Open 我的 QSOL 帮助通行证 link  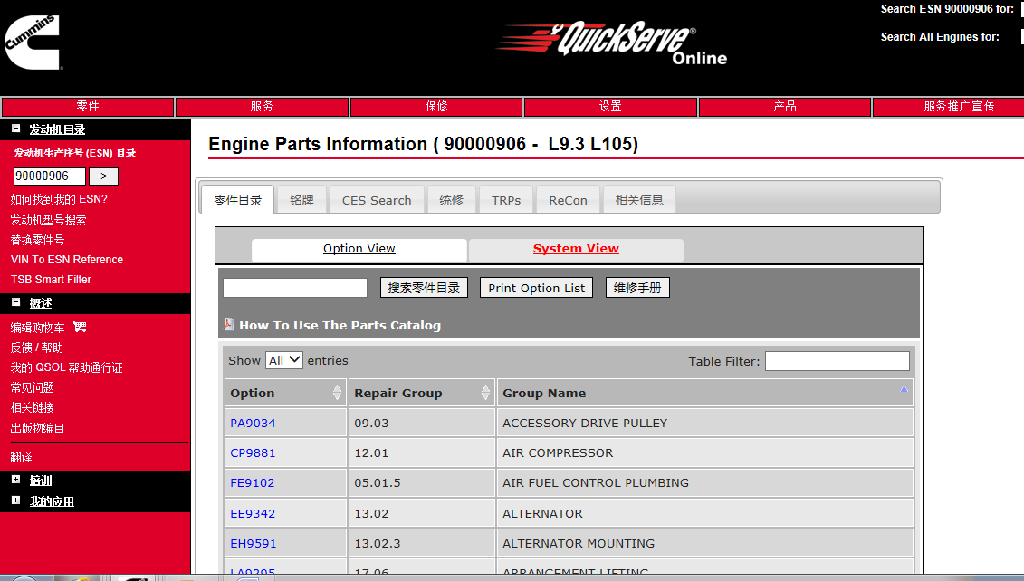click(x=67, y=368)
